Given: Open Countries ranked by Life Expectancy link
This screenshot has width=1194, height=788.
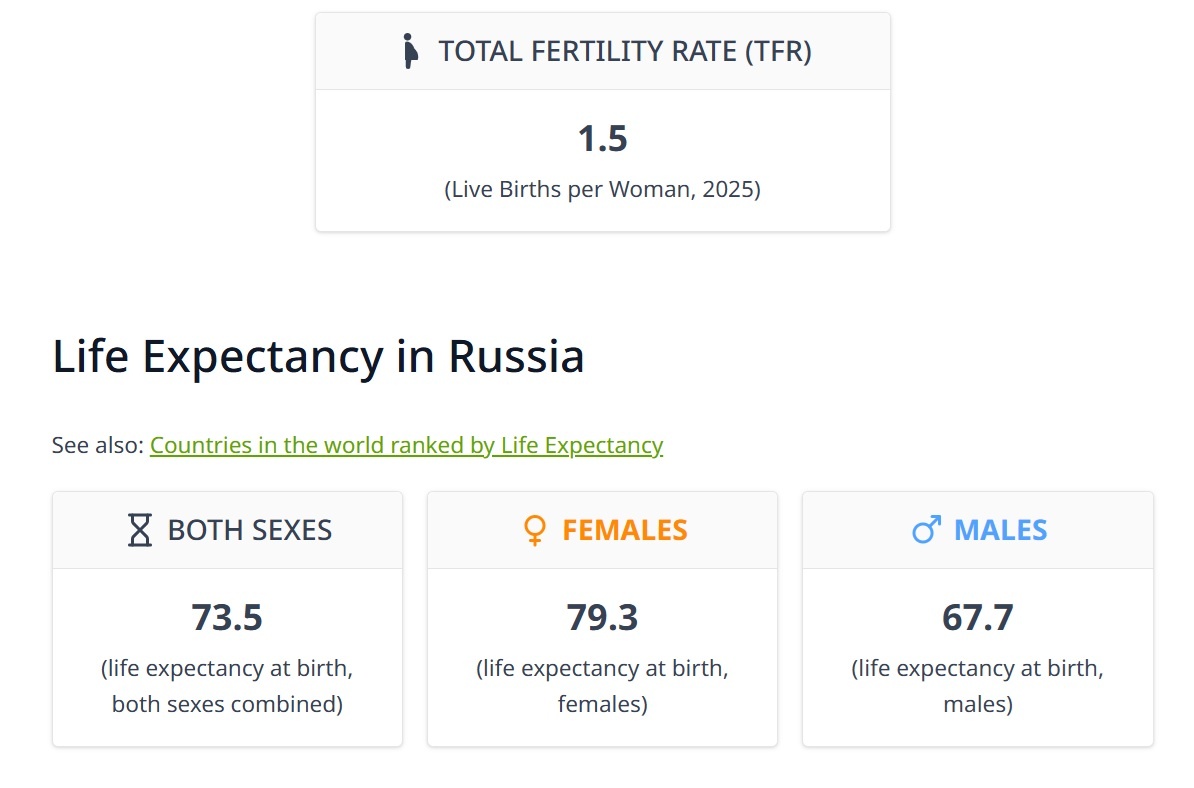Looking at the screenshot, I should pos(406,445).
